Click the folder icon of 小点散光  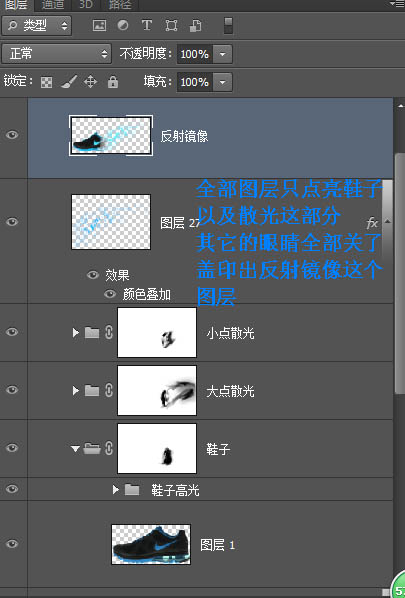pos(92,333)
